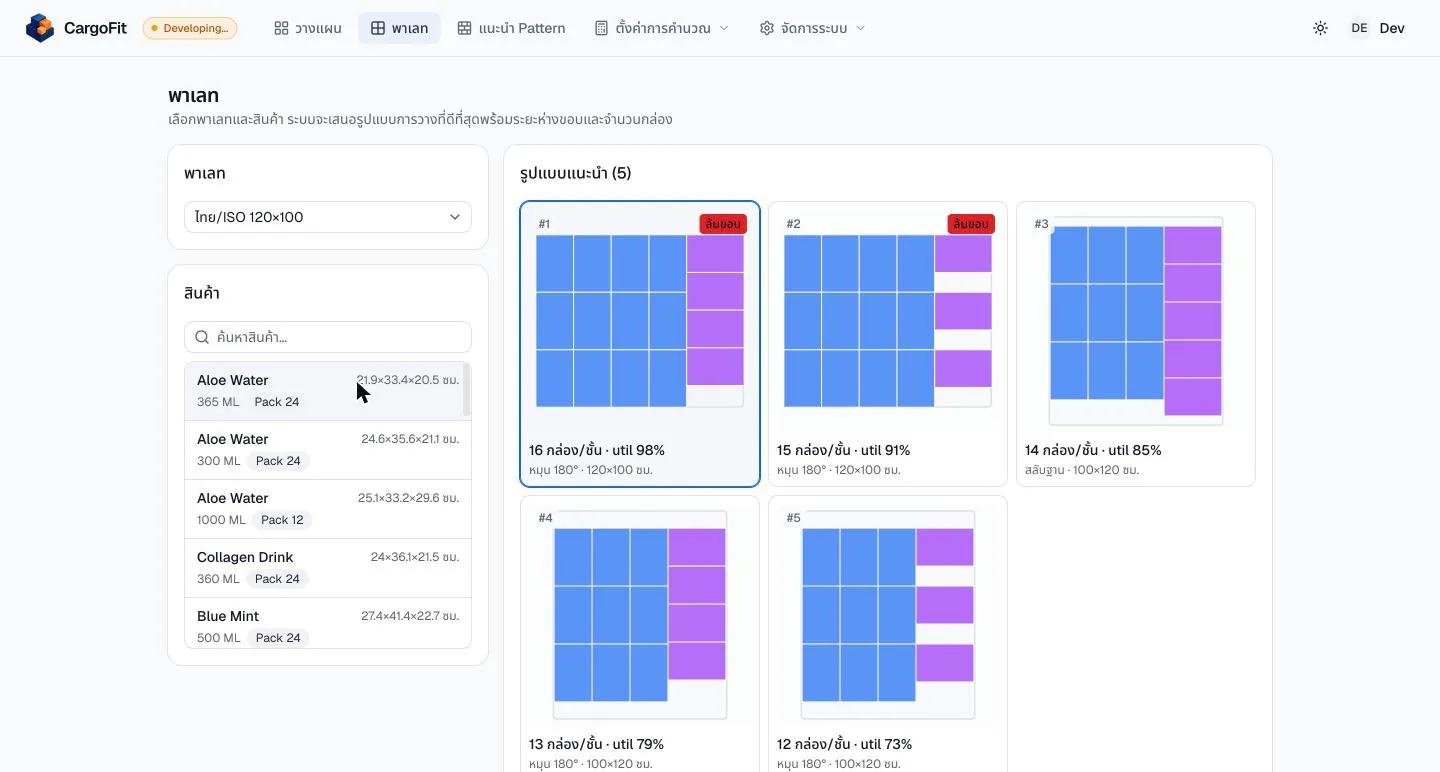1440x772 pixels.
Task: Click the red ล้นขอบ badge on pattern #2
Action: tap(971, 224)
